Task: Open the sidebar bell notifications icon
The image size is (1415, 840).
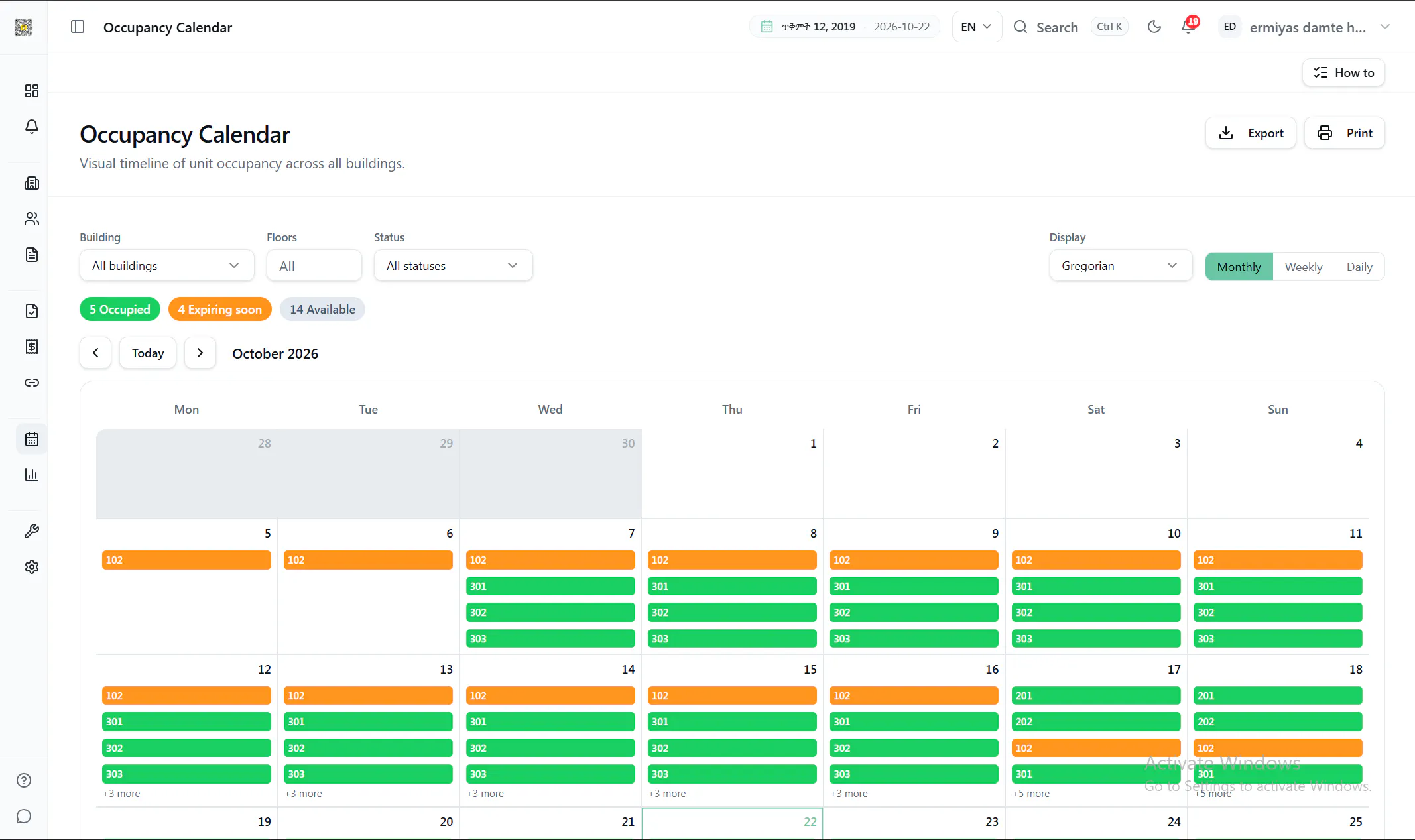Action: pos(31,127)
